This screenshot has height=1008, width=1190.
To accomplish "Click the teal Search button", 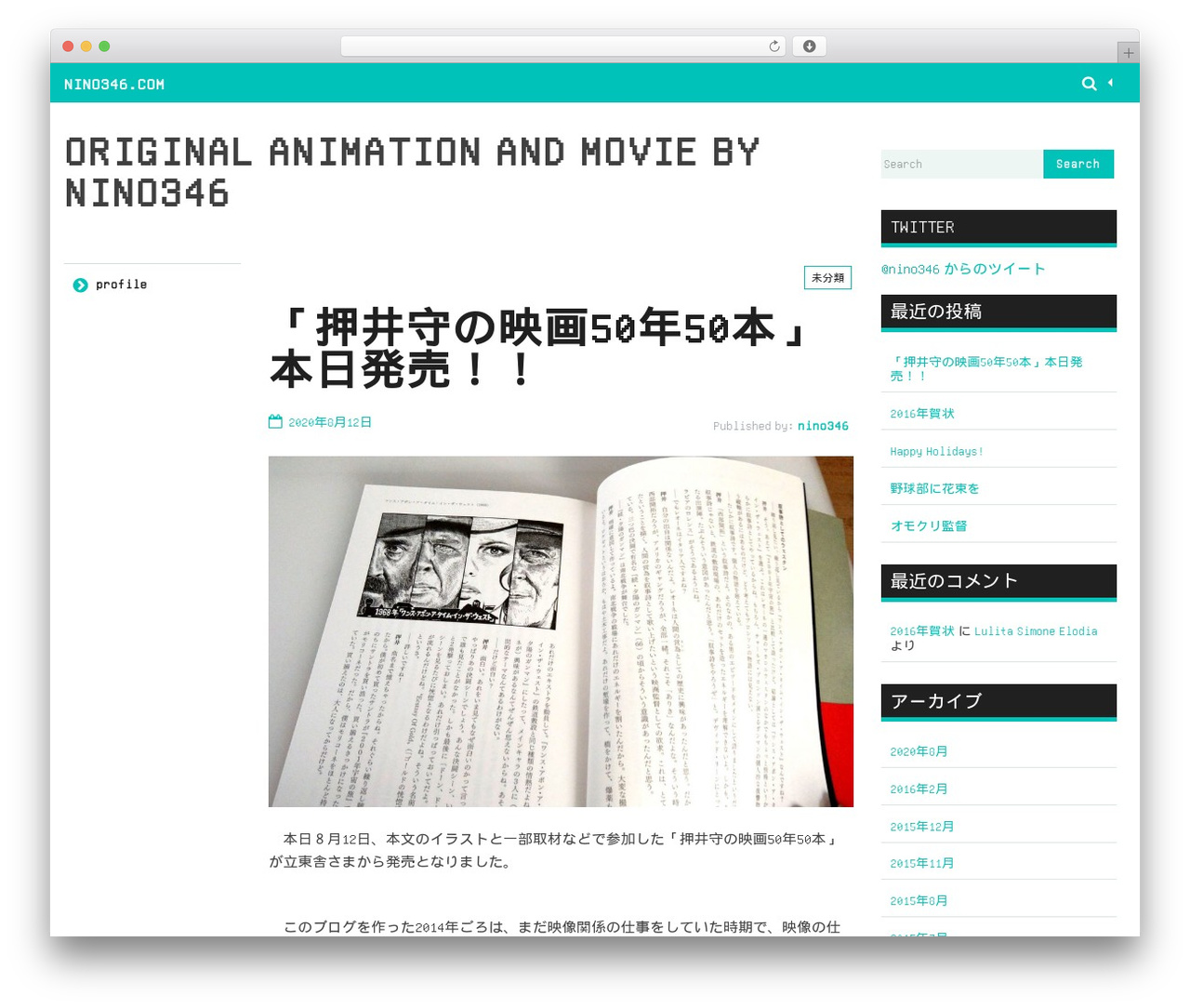I will tap(1078, 164).
